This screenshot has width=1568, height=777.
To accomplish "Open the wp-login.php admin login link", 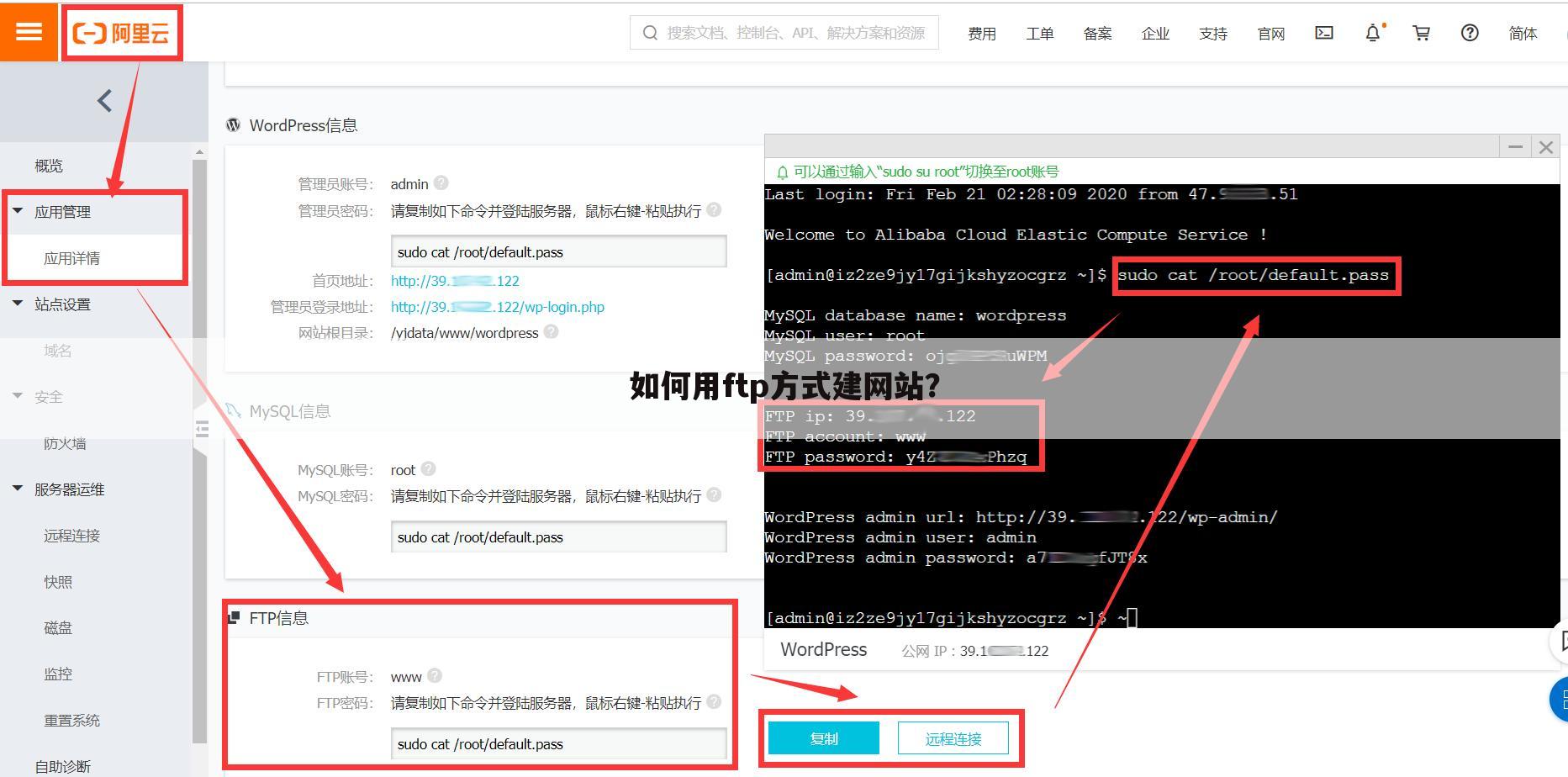I will click(498, 307).
